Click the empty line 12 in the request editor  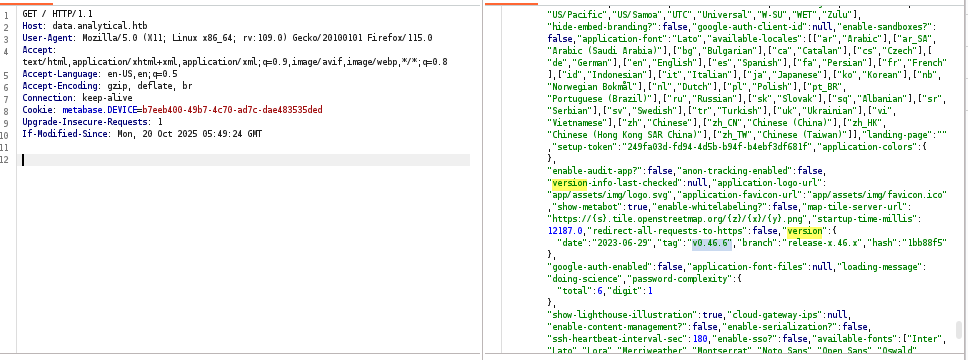(246, 160)
